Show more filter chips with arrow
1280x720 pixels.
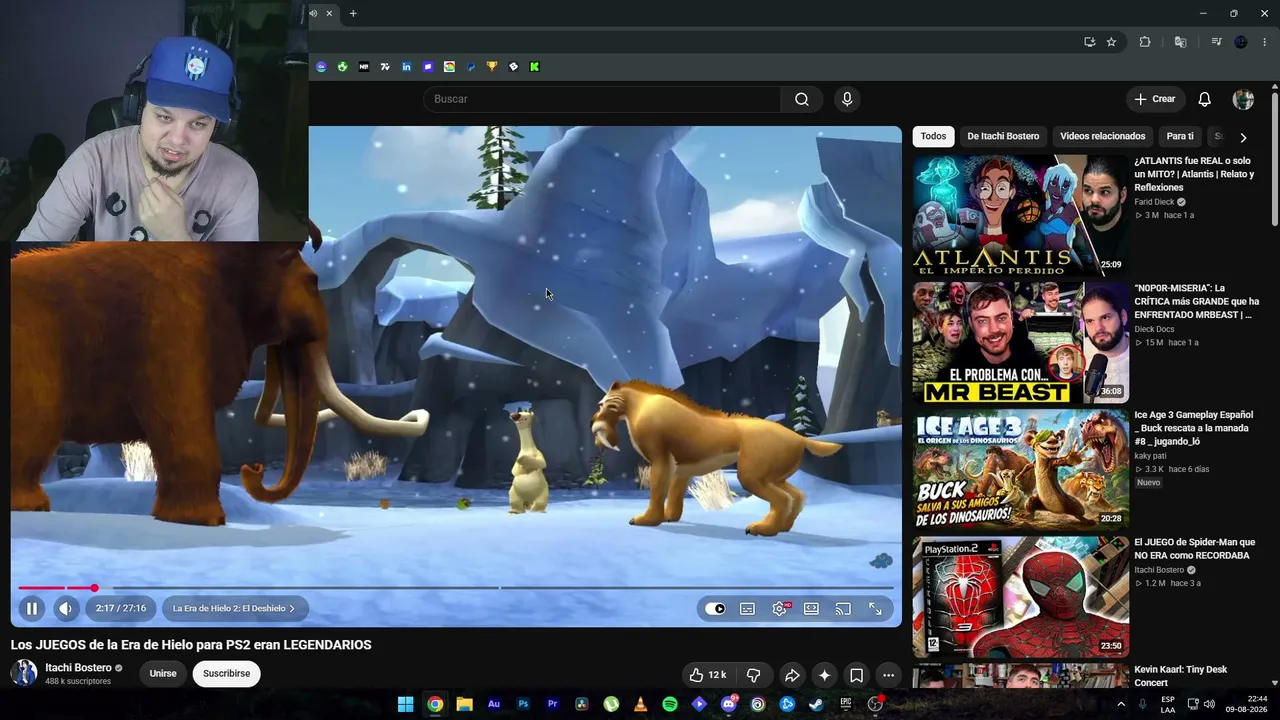coord(1243,137)
